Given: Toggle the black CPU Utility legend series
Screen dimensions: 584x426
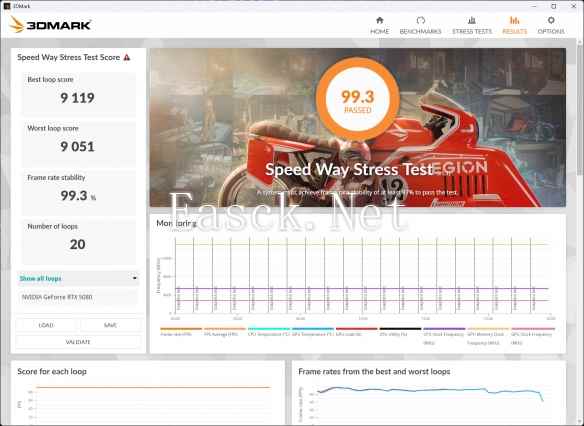Looking at the screenshot, I should (x=400, y=332).
